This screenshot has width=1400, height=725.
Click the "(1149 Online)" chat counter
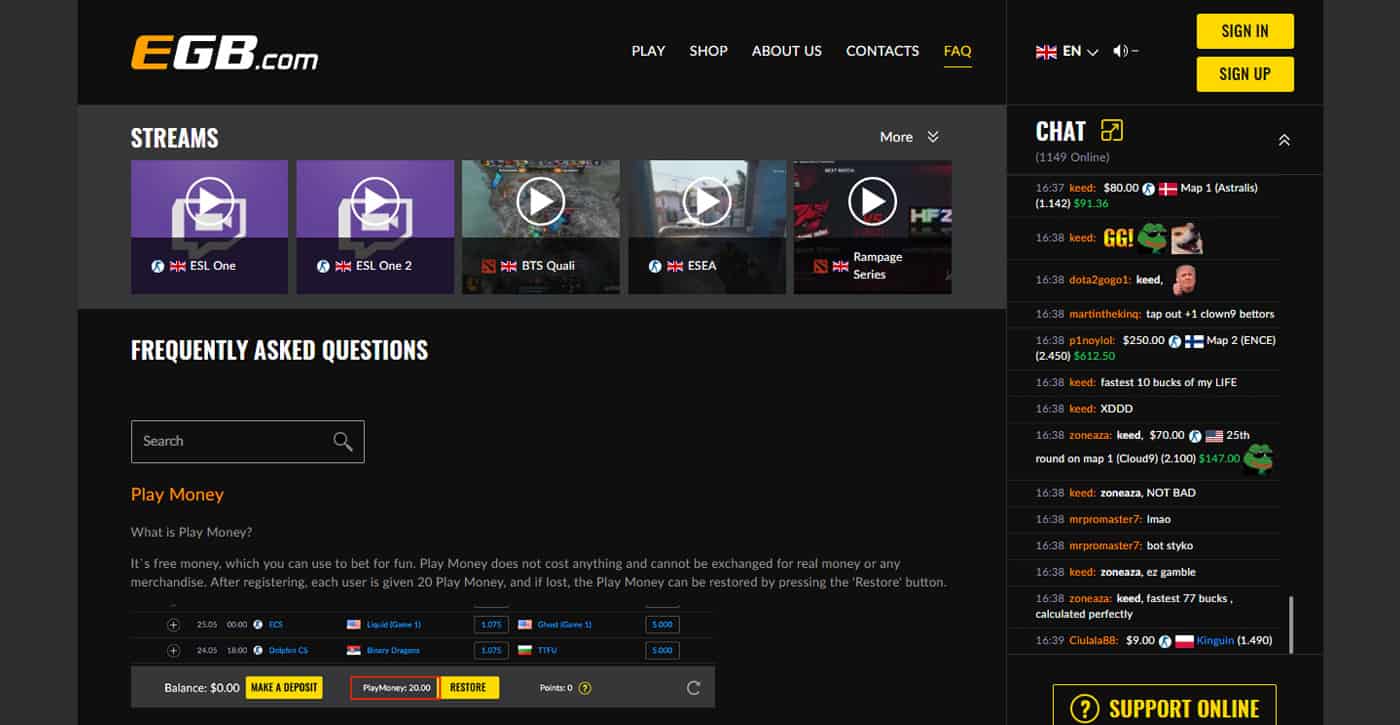pyautogui.click(x=1073, y=157)
